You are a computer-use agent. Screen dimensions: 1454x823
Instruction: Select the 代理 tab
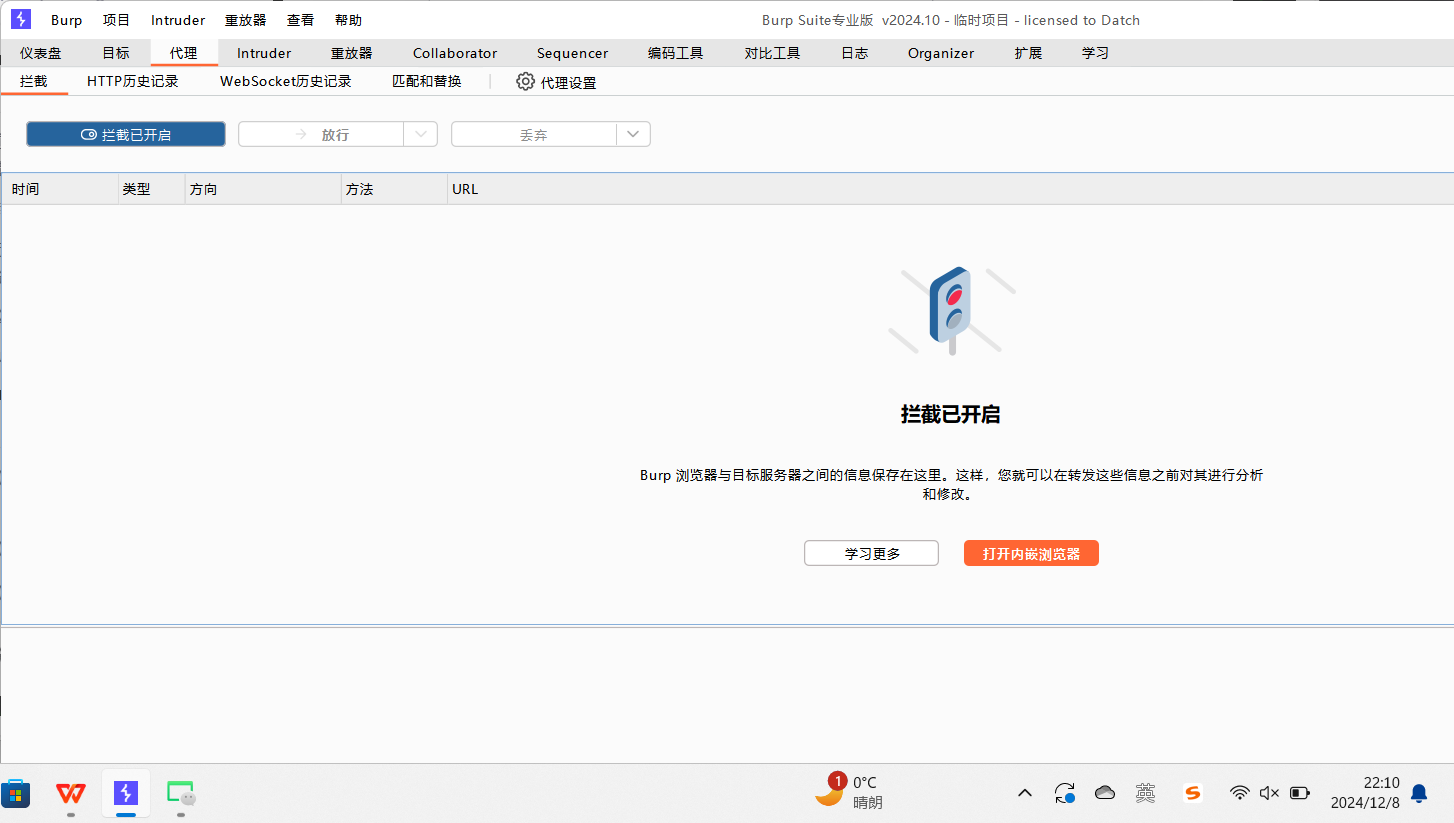pyautogui.click(x=184, y=53)
